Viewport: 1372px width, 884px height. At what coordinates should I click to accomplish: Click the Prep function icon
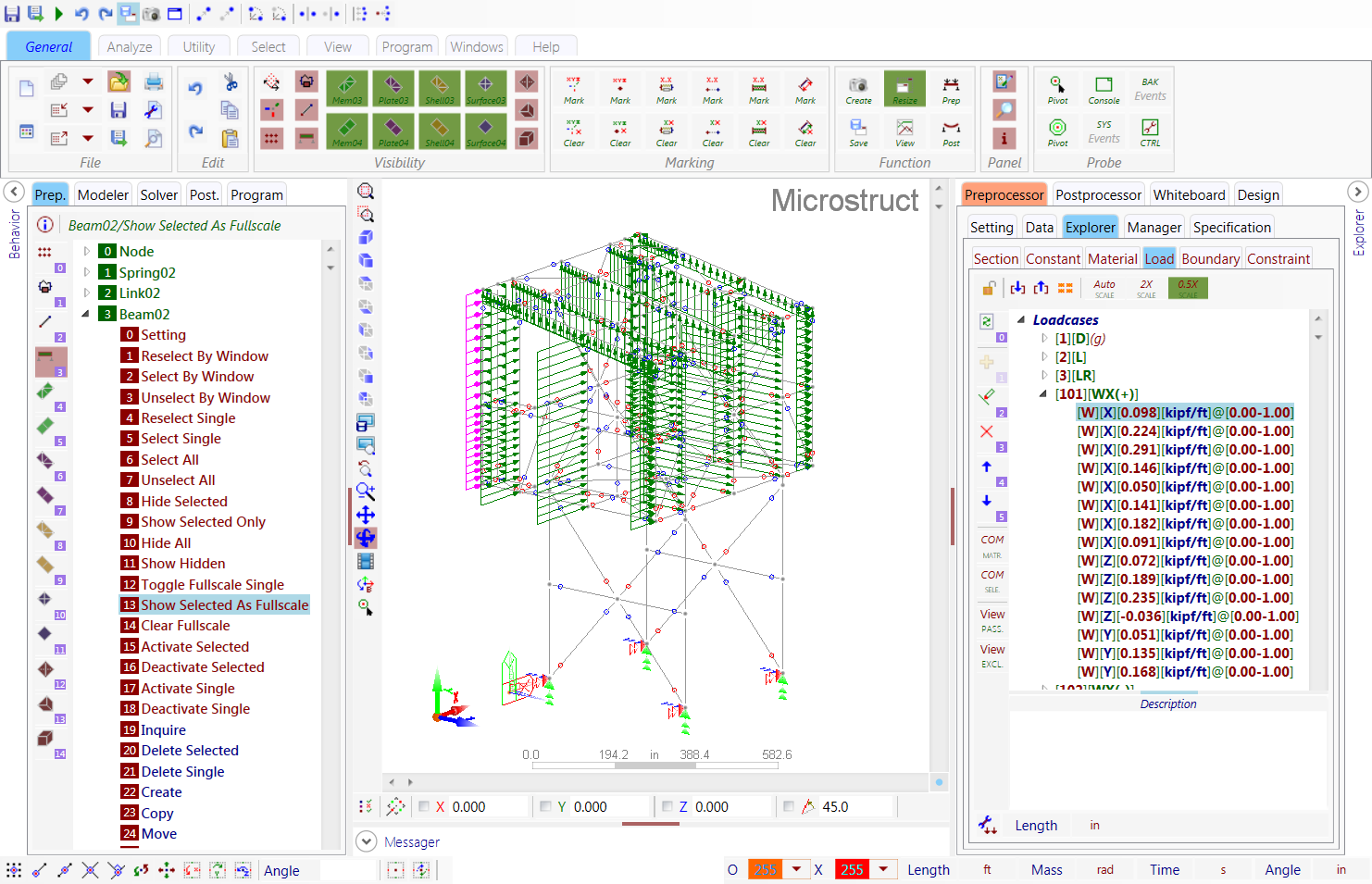click(x=951, y=89)
